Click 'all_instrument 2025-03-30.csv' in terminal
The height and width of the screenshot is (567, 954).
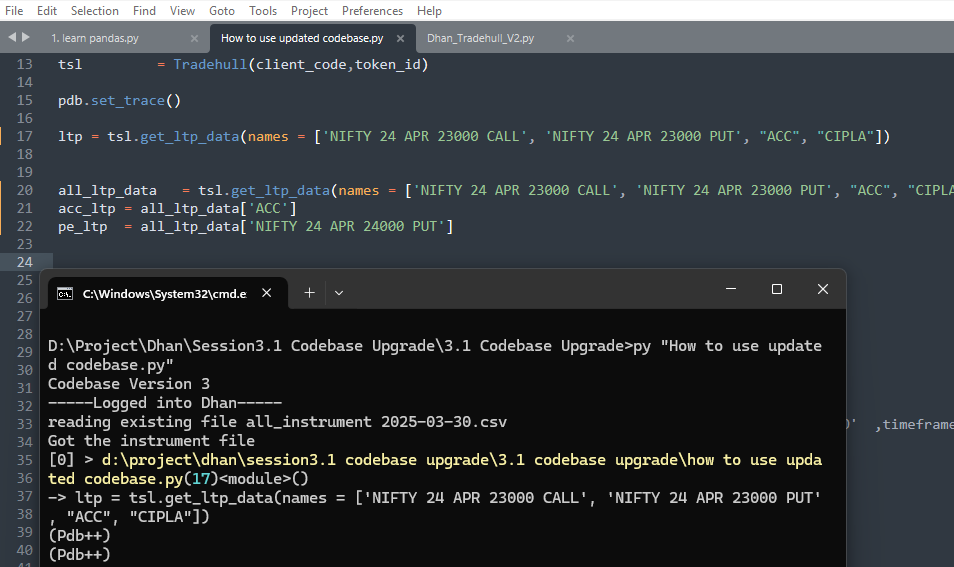coord(376,422)
